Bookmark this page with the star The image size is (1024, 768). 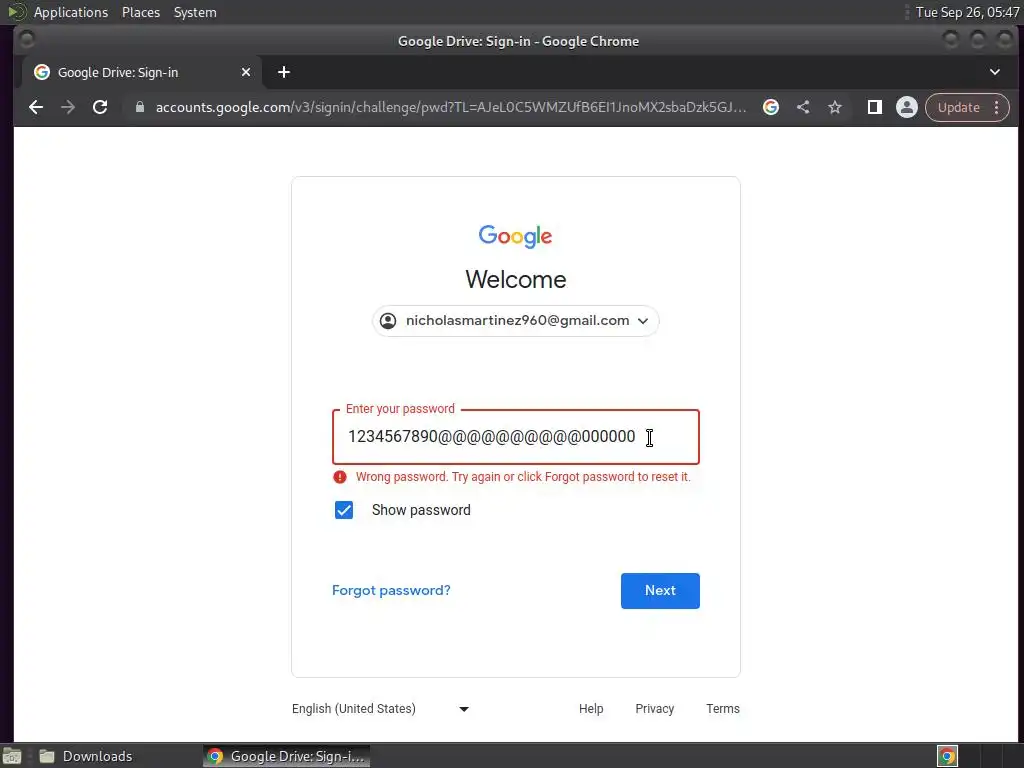pyautogui.click(x=835, y=107)
